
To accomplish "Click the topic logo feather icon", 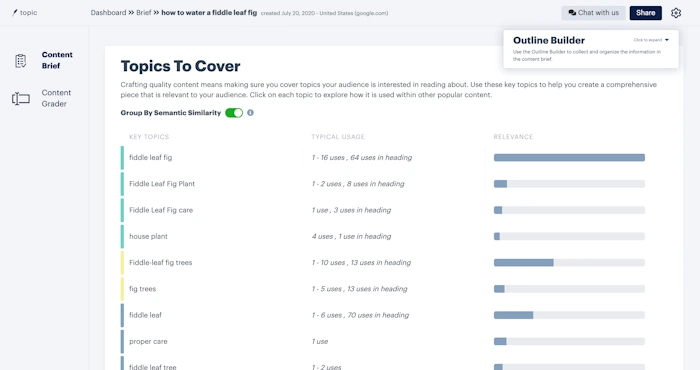I will click(15, 13).
